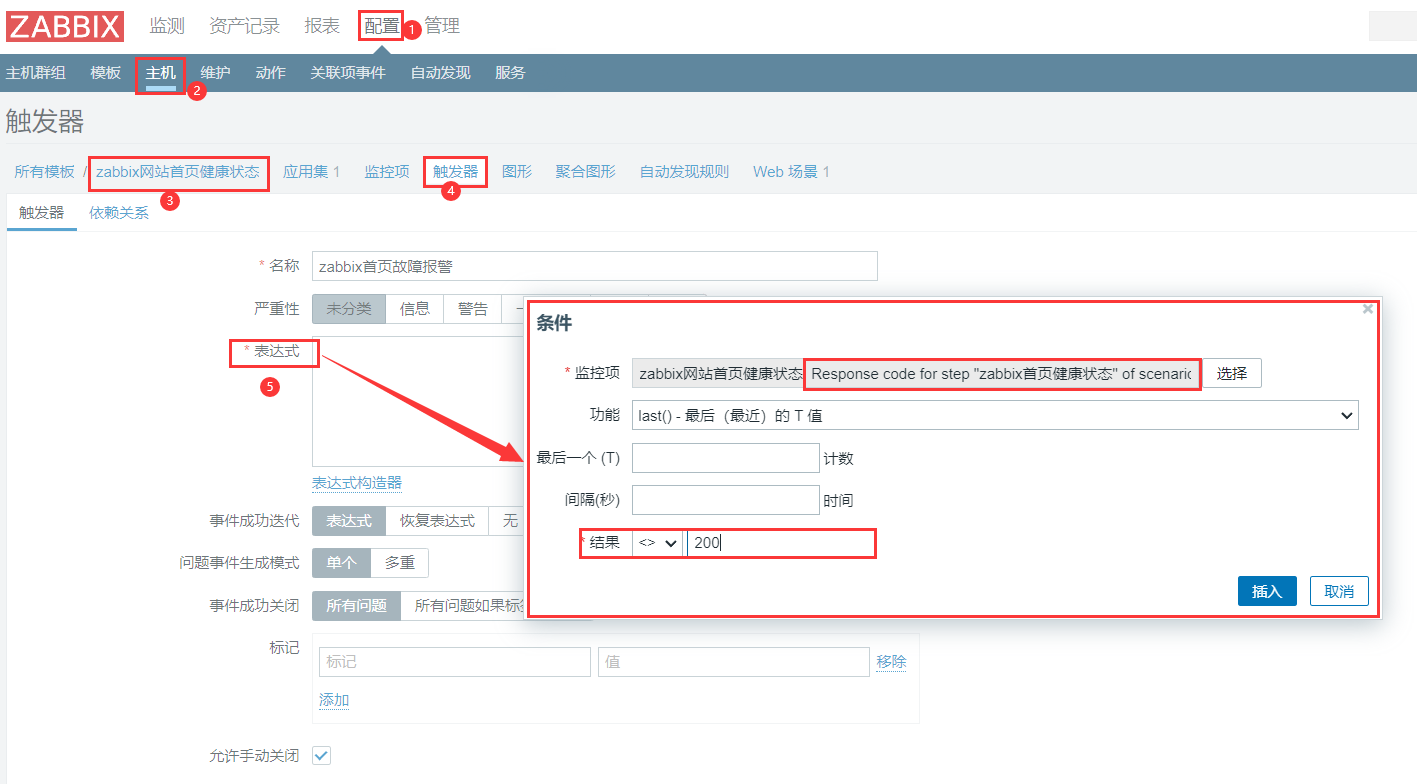Go to 维护 submenu

click(215, 73)
